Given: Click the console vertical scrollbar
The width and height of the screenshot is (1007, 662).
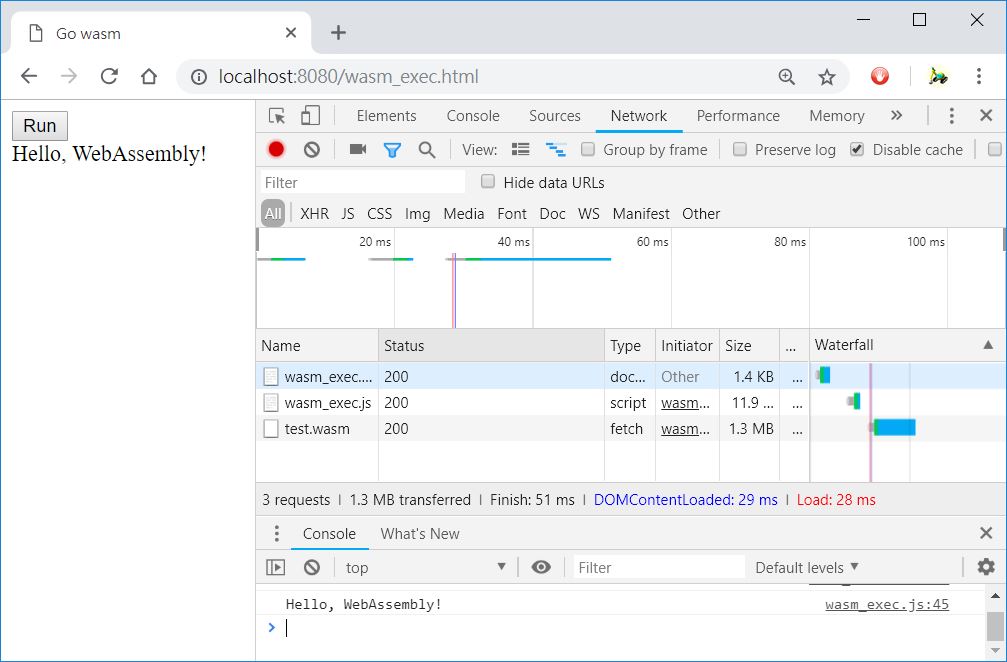Looking at the screenshot, I should [994, 625].
